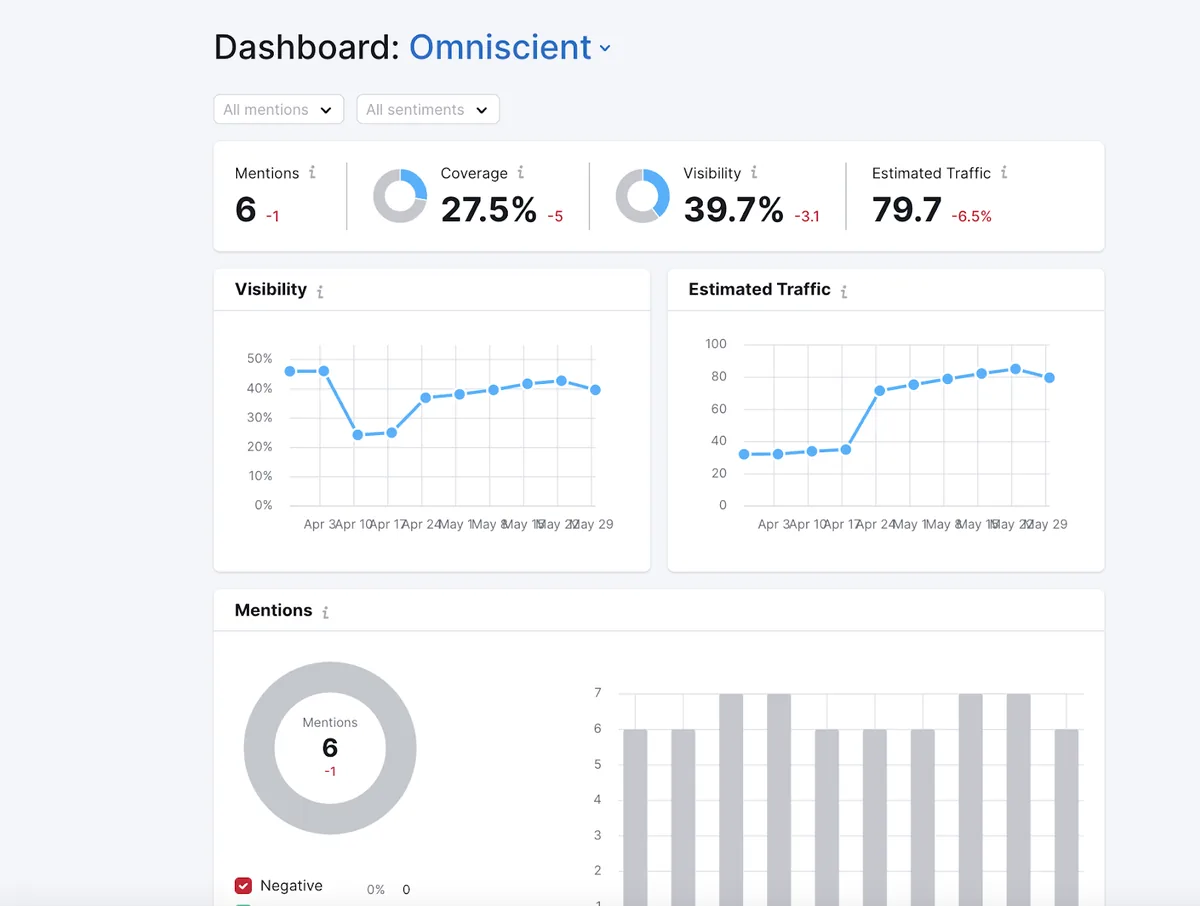The image size is (1200, 906).
Task: Click the Visibility value 39.7%
Action: [734, 210]
